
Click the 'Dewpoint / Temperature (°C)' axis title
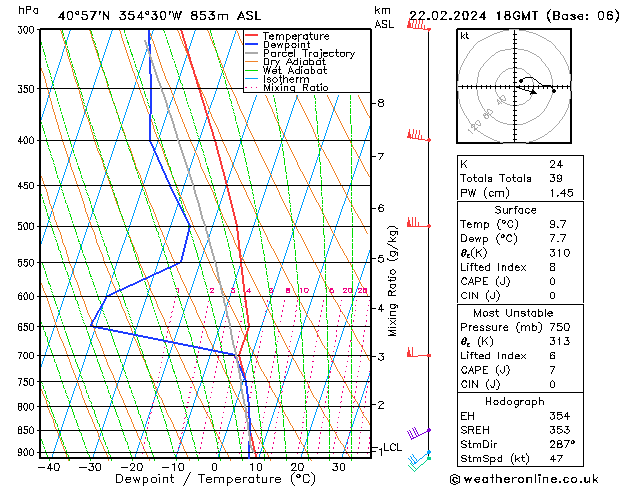[x=215, y=479]
